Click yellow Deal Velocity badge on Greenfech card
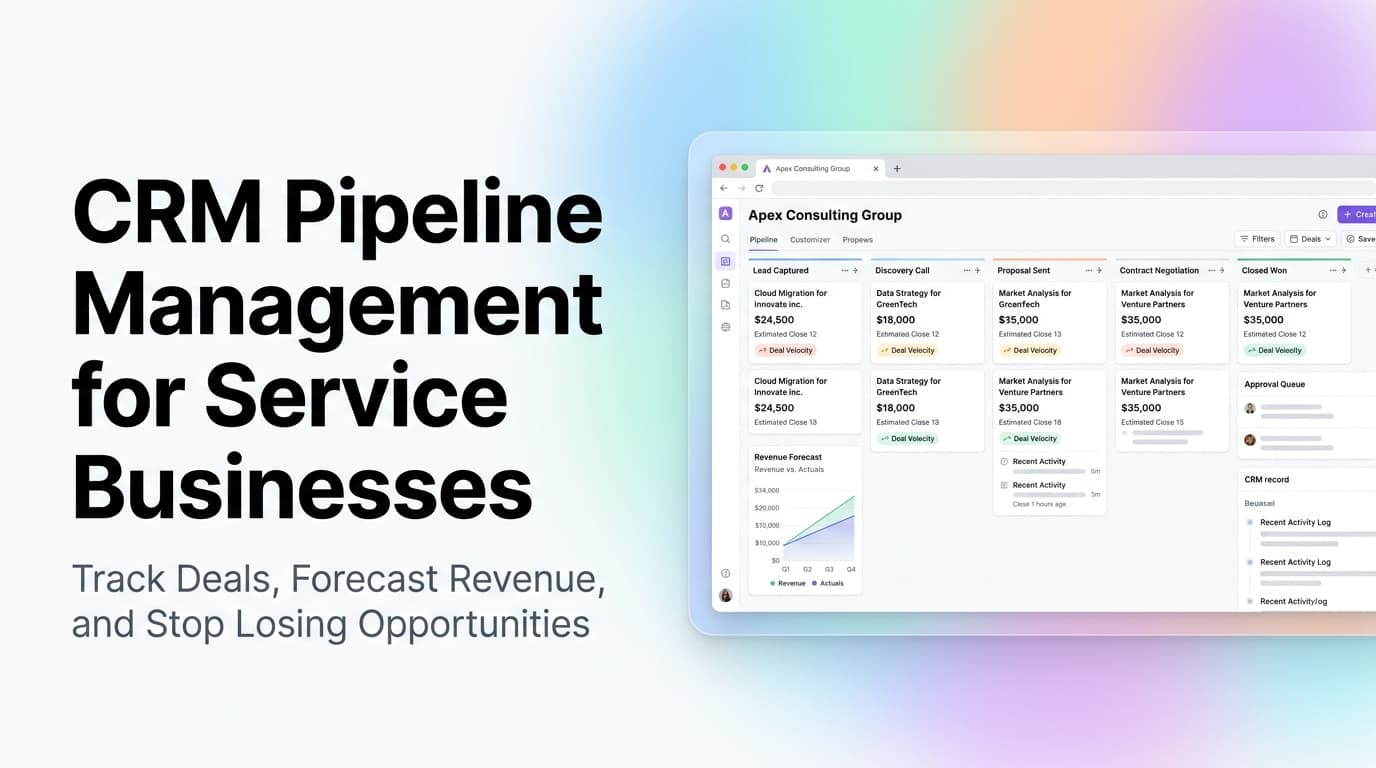 click(x=1030, y=351)
